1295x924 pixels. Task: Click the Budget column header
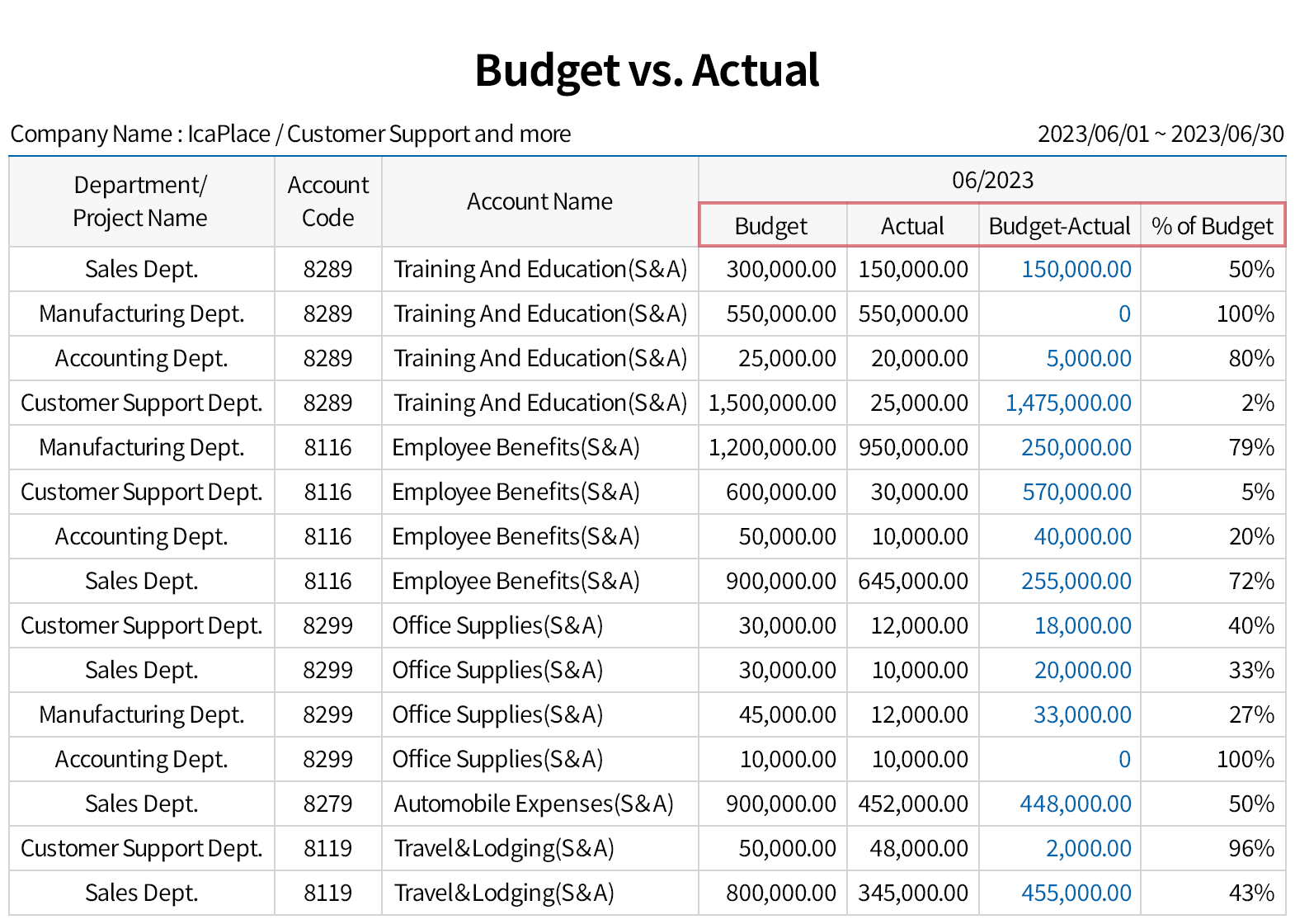[771, 226]
